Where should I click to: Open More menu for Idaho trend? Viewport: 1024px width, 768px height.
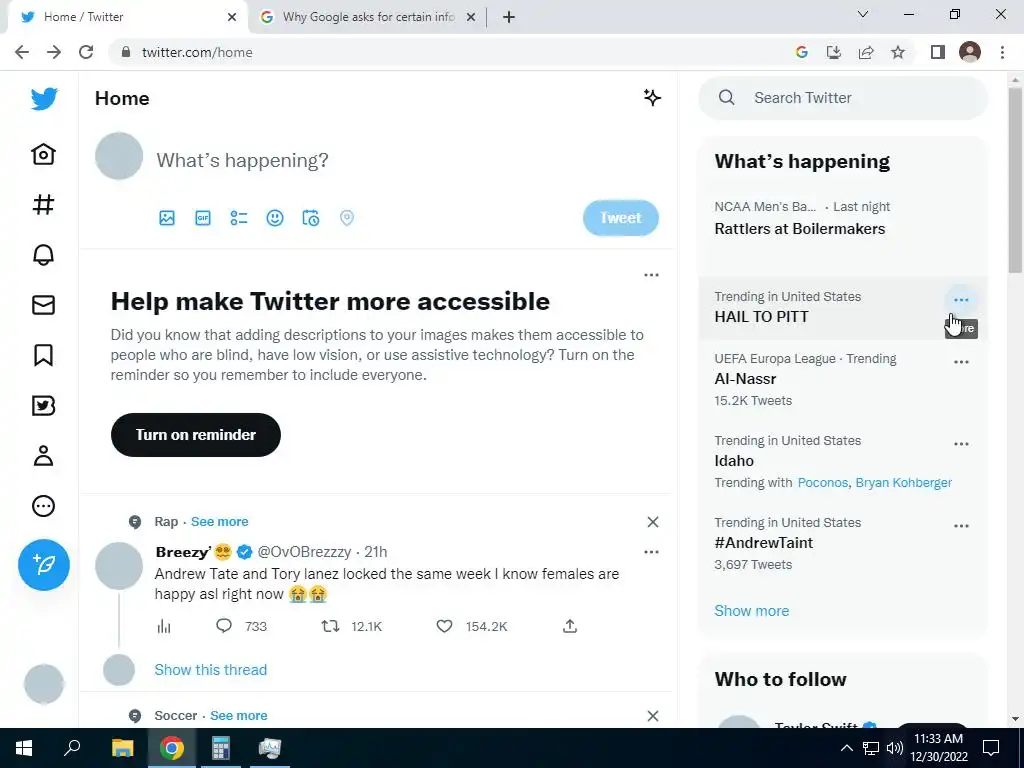pyautogui.click(x=961, y=444)
